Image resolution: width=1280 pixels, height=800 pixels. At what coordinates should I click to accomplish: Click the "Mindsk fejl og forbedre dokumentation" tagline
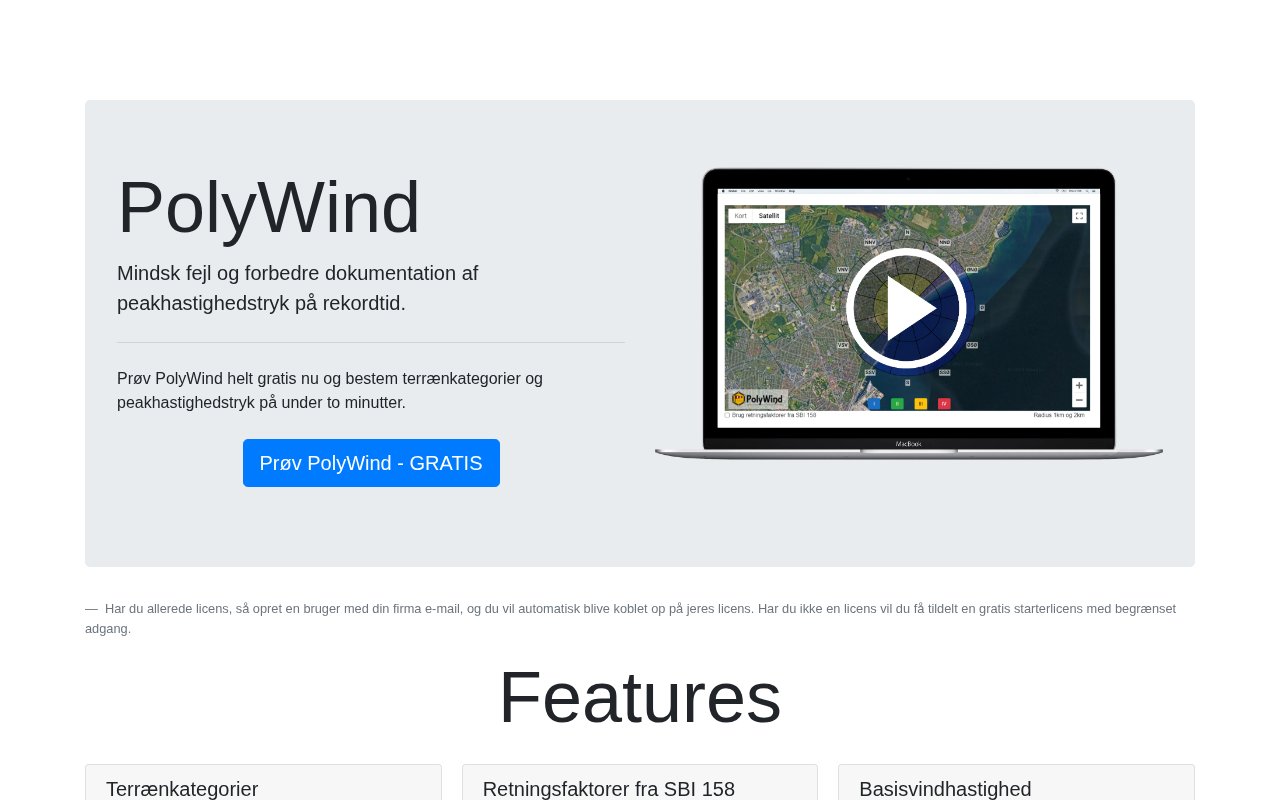coord(298,288)
